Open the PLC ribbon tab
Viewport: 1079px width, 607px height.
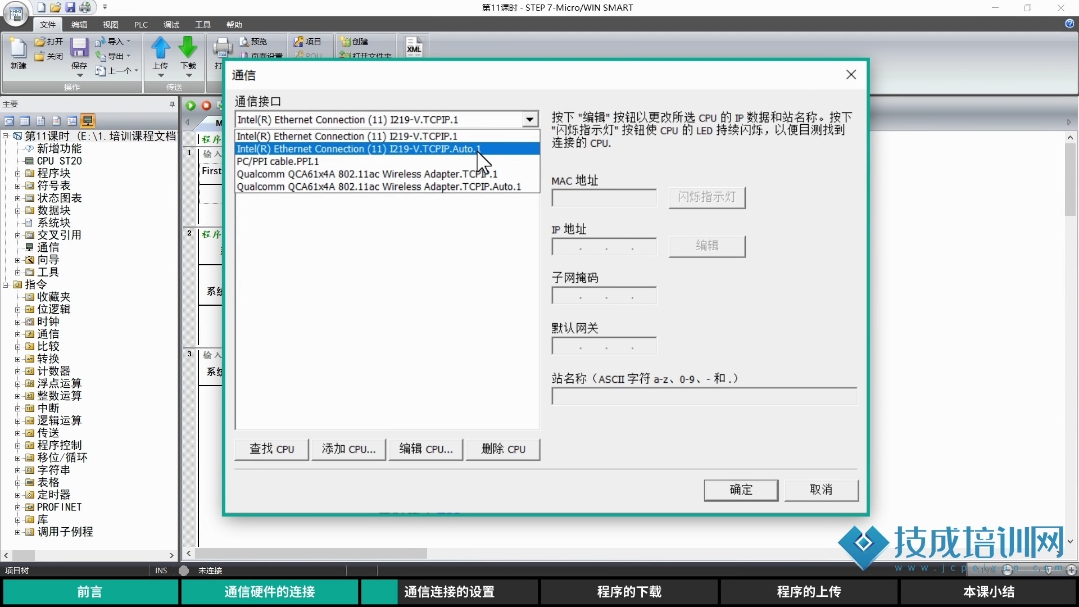click(x=141, y=25)
